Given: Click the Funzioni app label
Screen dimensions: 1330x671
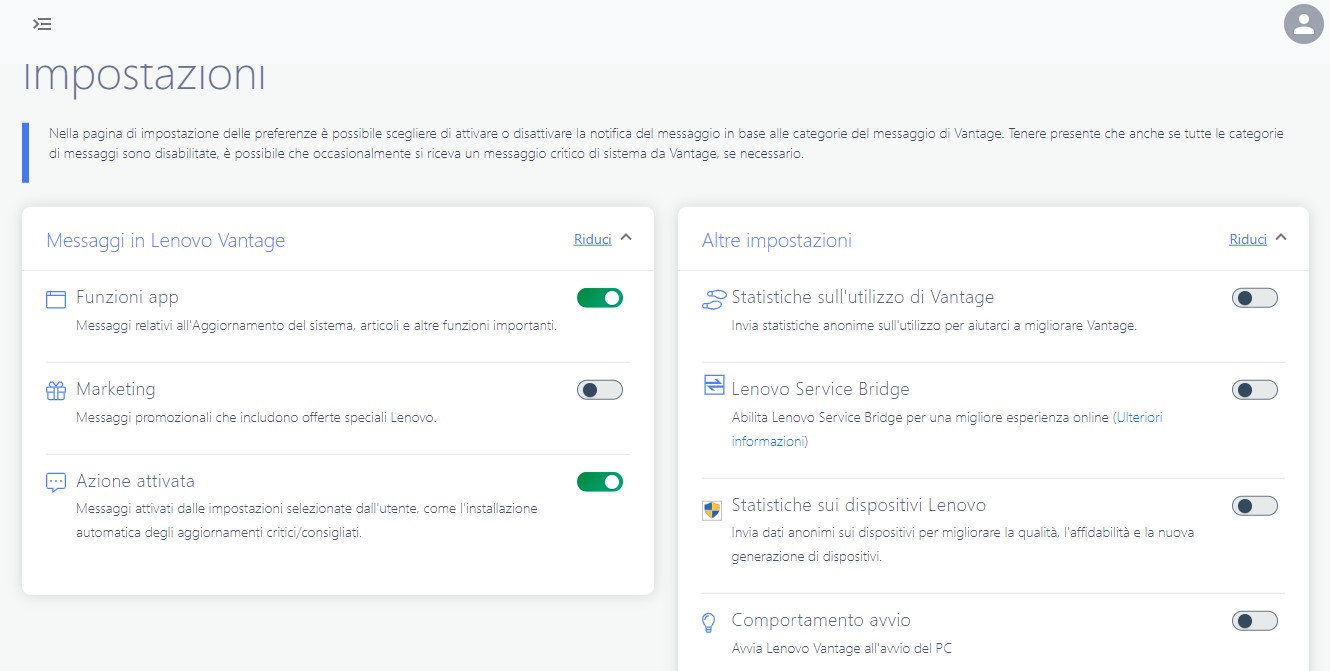Looking at the screenshot, I should pyautogui.click(x=128, y=297).
